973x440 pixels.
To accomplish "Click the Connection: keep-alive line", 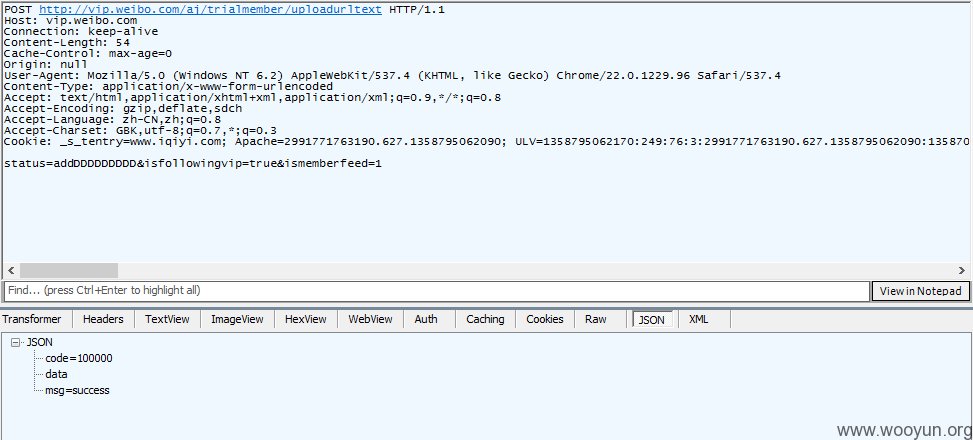I will pos(81,32).
